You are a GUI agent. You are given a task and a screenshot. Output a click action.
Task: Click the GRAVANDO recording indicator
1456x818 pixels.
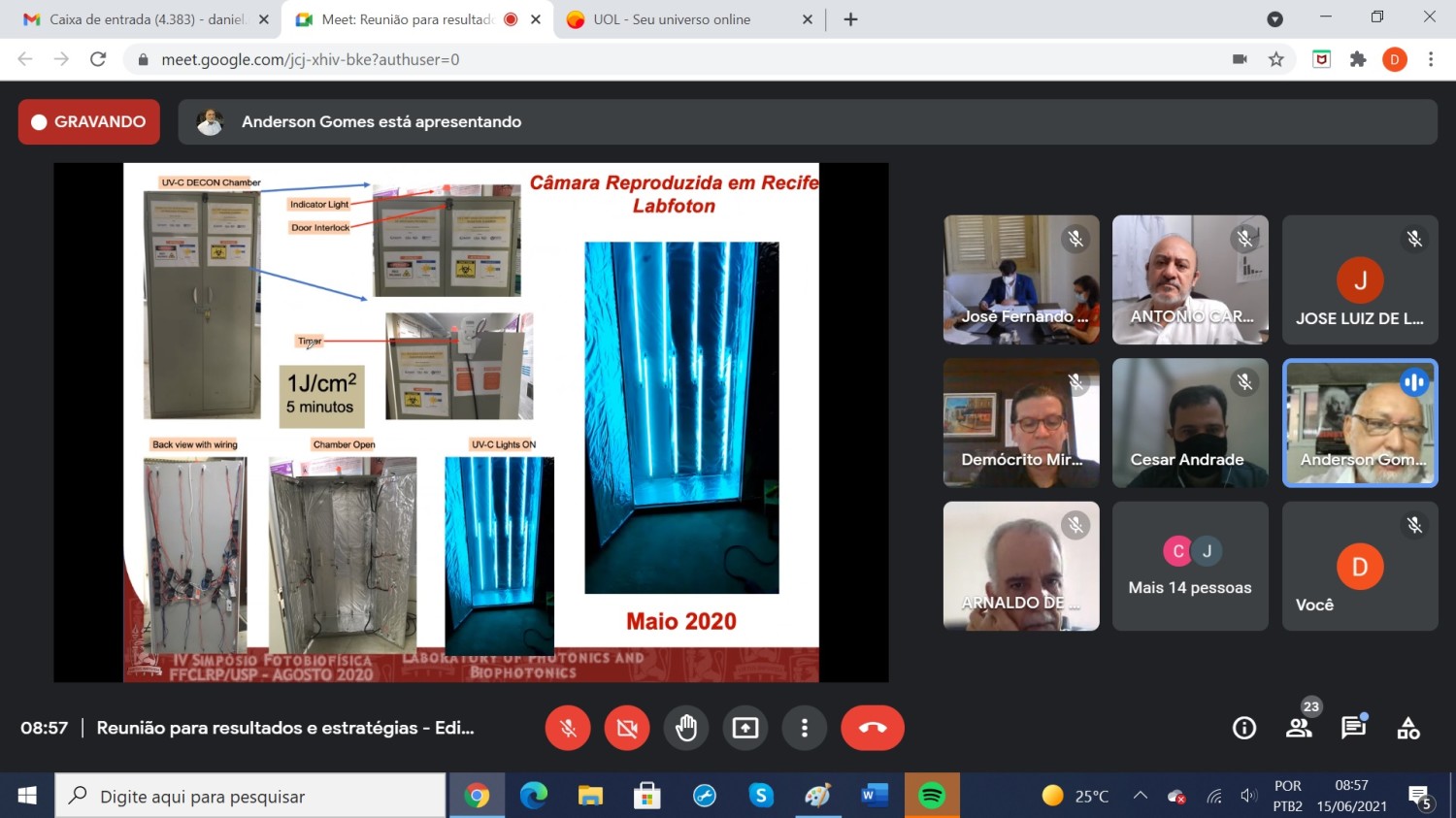(x=89, y=122)
